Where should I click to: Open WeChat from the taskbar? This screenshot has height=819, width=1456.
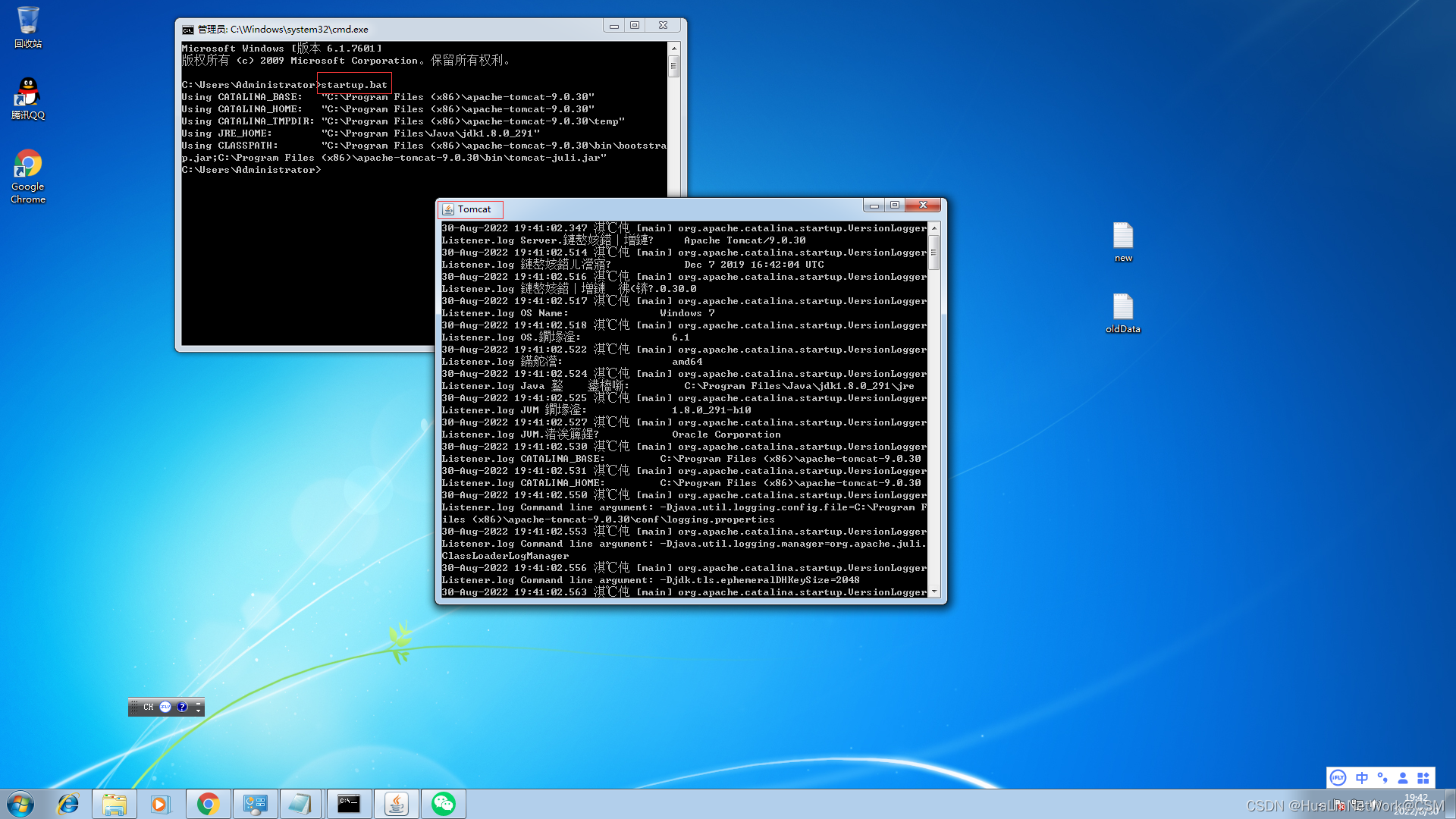[443, 804]
